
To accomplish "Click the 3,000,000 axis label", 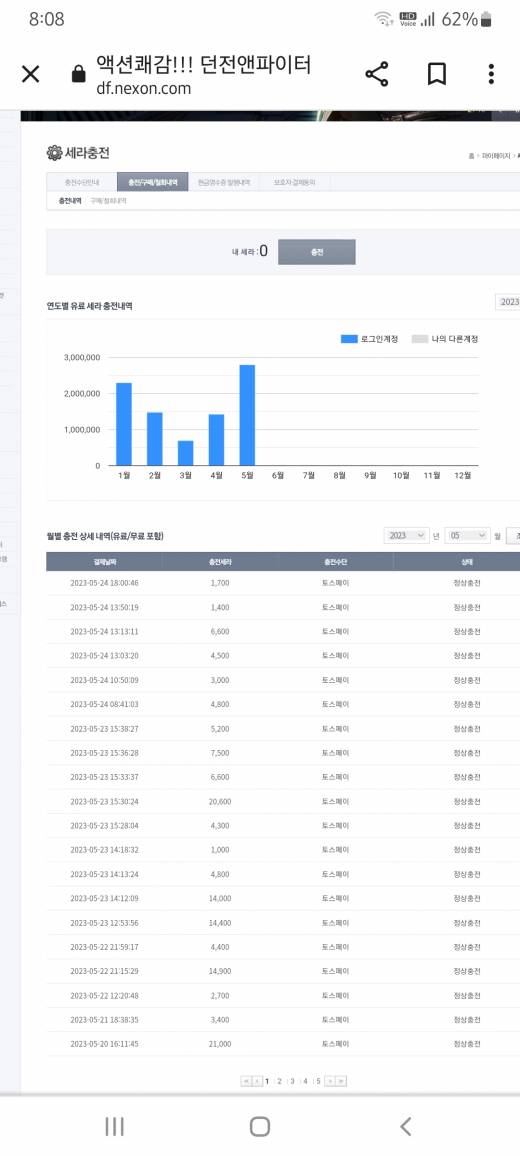I will pyautogui.click(x=80, y=358).
